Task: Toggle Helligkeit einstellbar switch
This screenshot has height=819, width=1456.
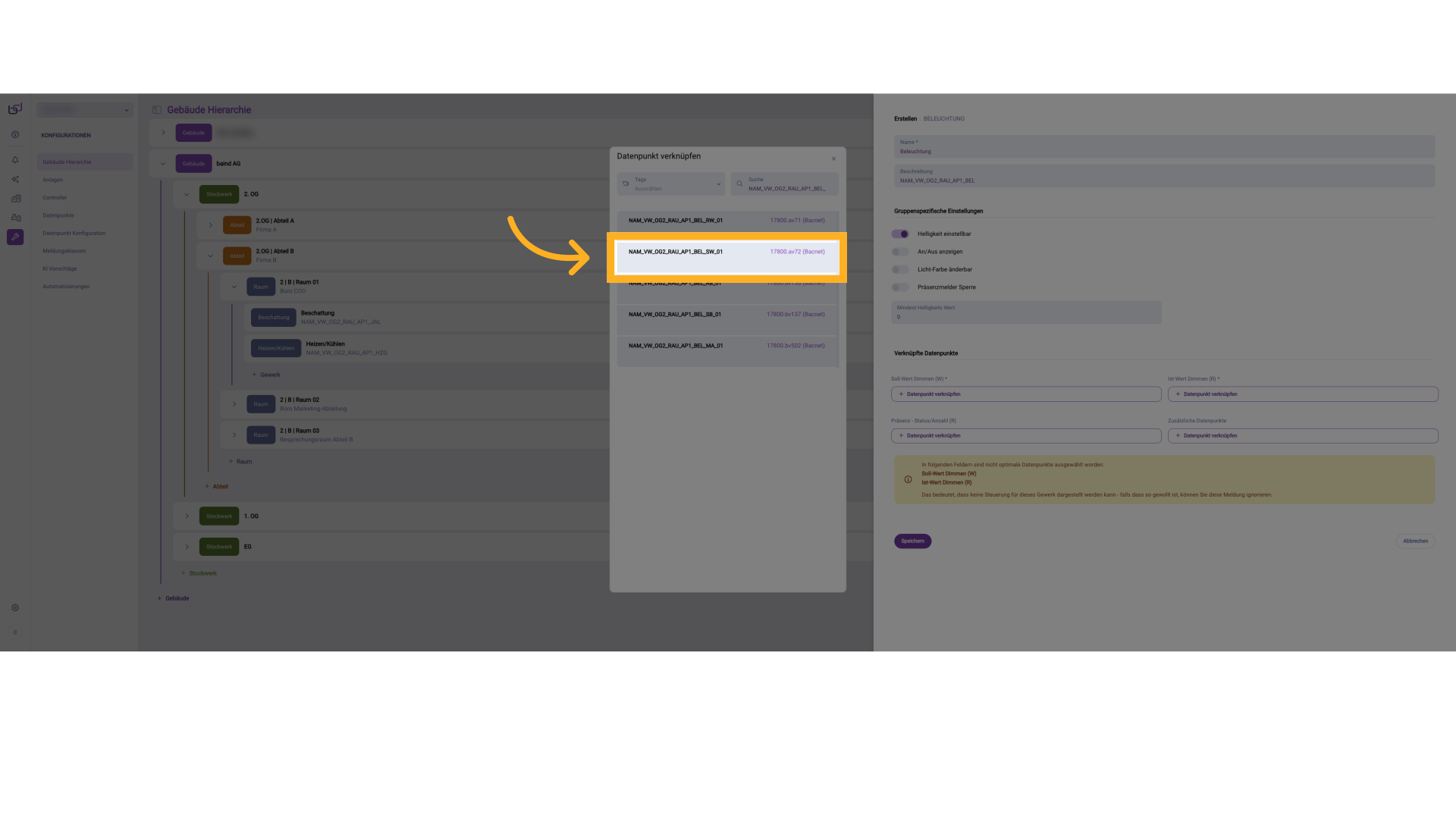Action: (x=900, y=234)
